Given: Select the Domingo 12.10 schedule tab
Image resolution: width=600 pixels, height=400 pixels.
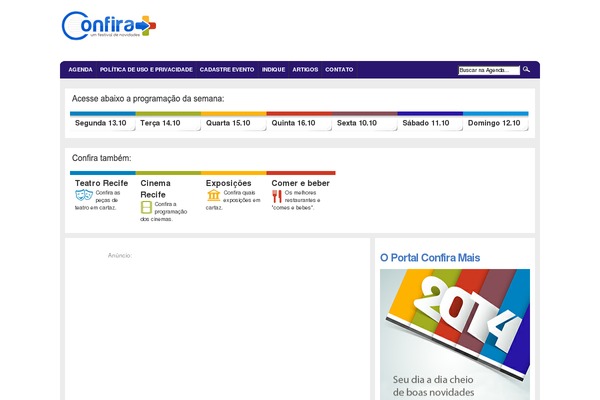Looking at the screenshot, I should 496,123.
